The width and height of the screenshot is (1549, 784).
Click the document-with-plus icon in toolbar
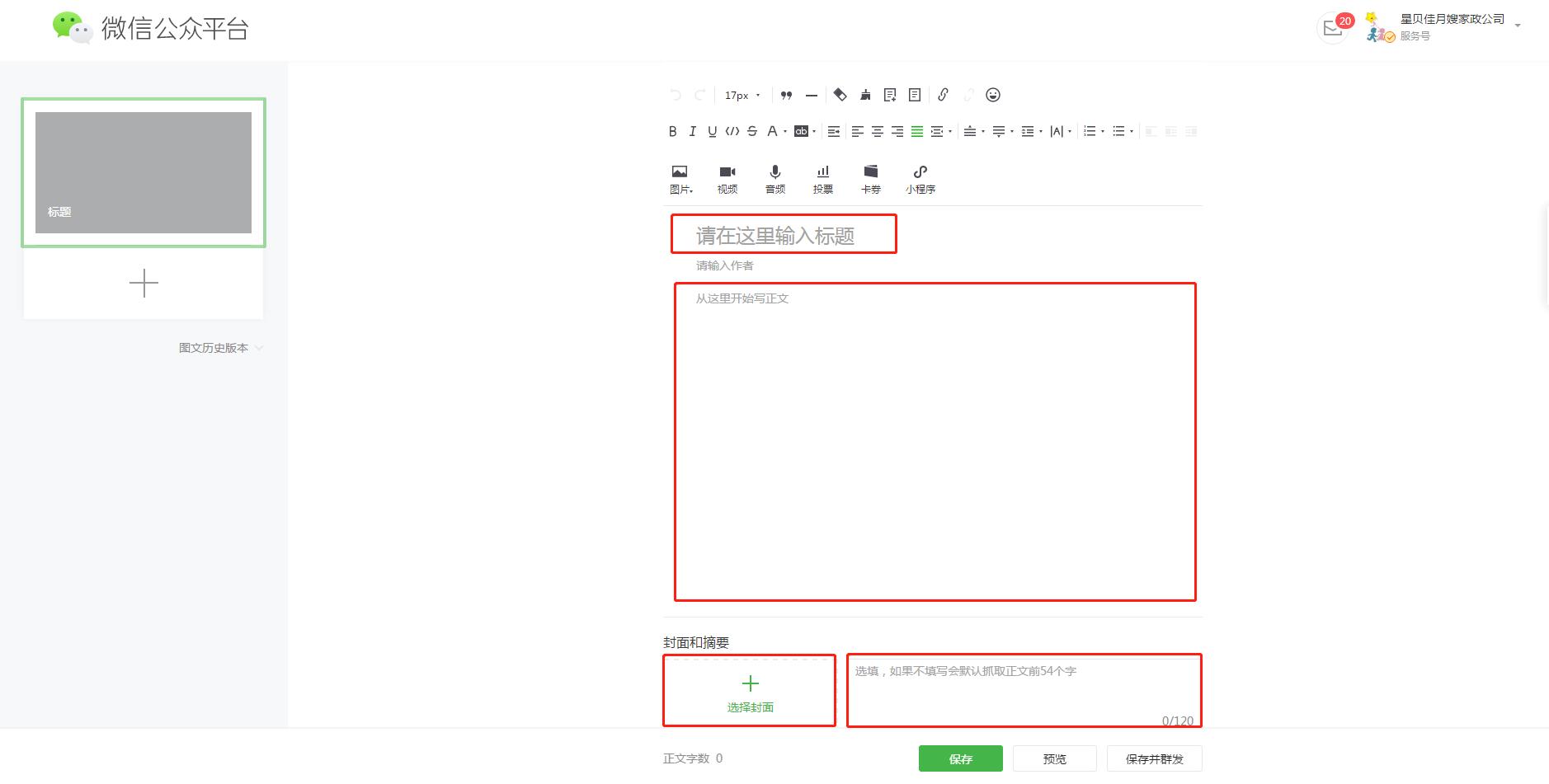[x=890, y=95]
